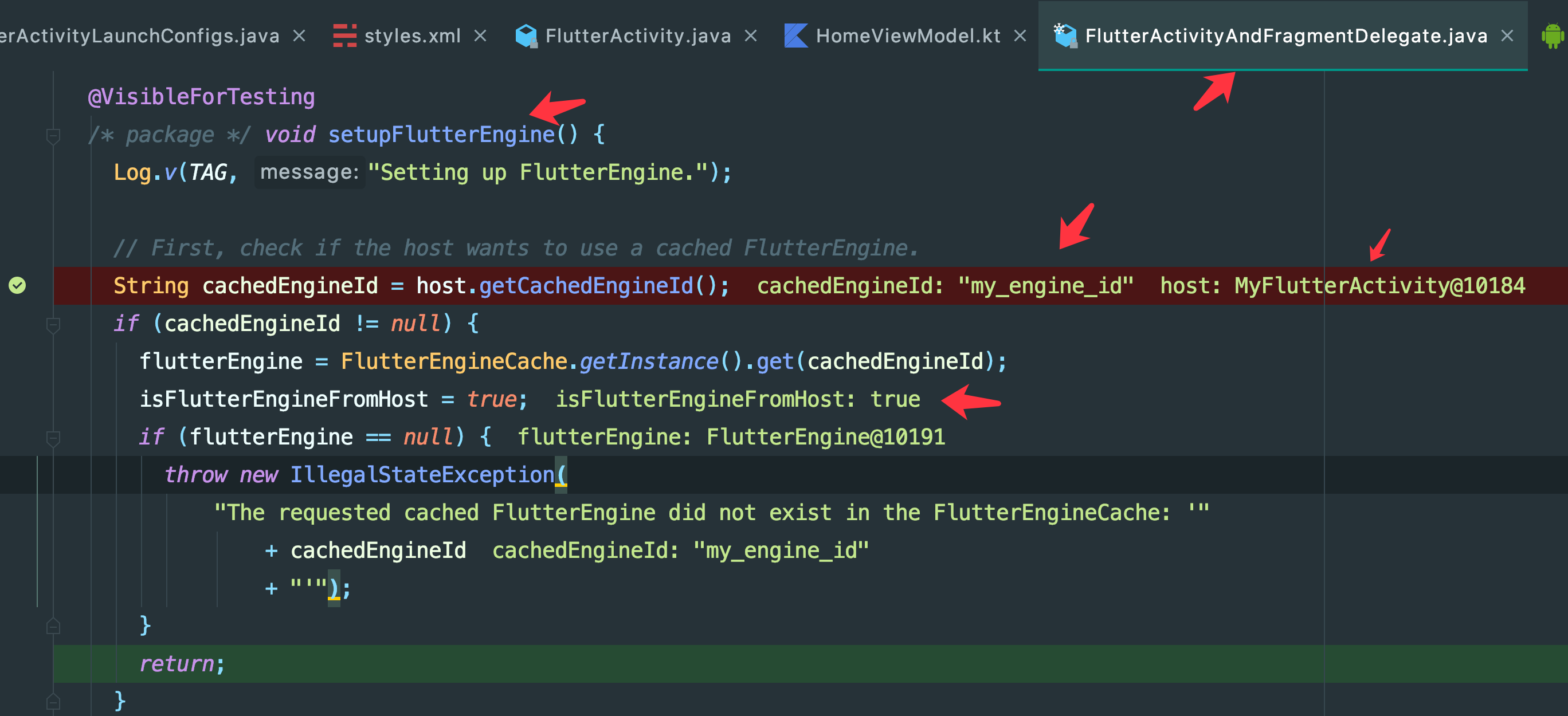Click the "Setting up FlutterEngine." string literal

[x=538, y=172]
